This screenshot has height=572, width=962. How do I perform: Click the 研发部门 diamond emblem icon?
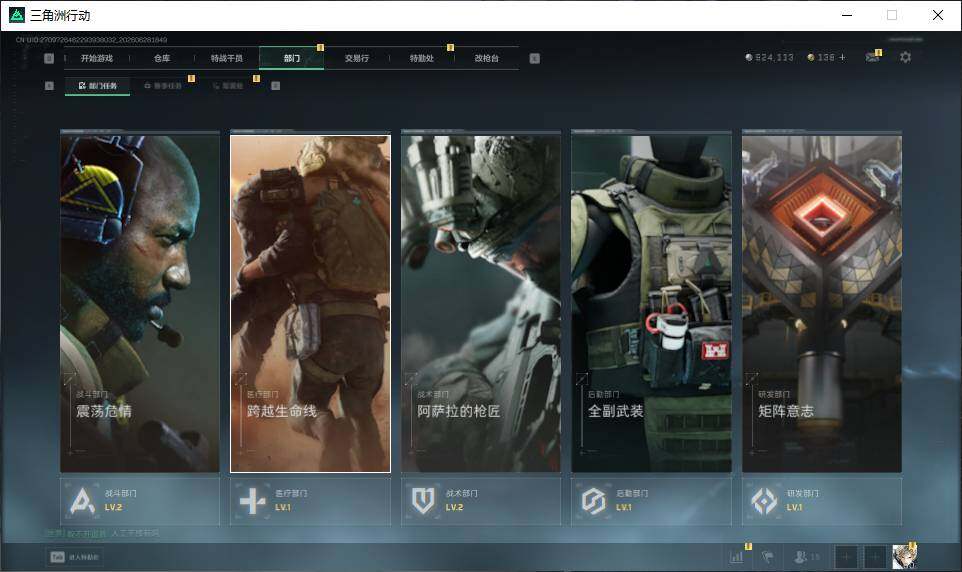coord(764,501)
